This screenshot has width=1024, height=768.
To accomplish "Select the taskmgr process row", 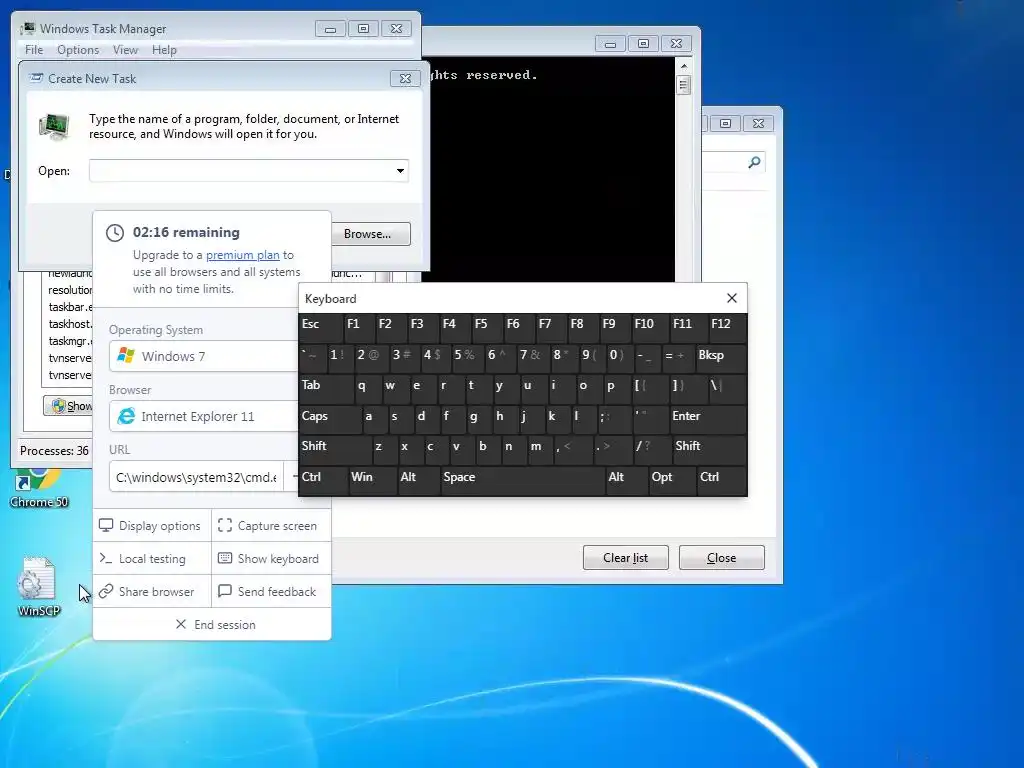I will pos(69,341).
